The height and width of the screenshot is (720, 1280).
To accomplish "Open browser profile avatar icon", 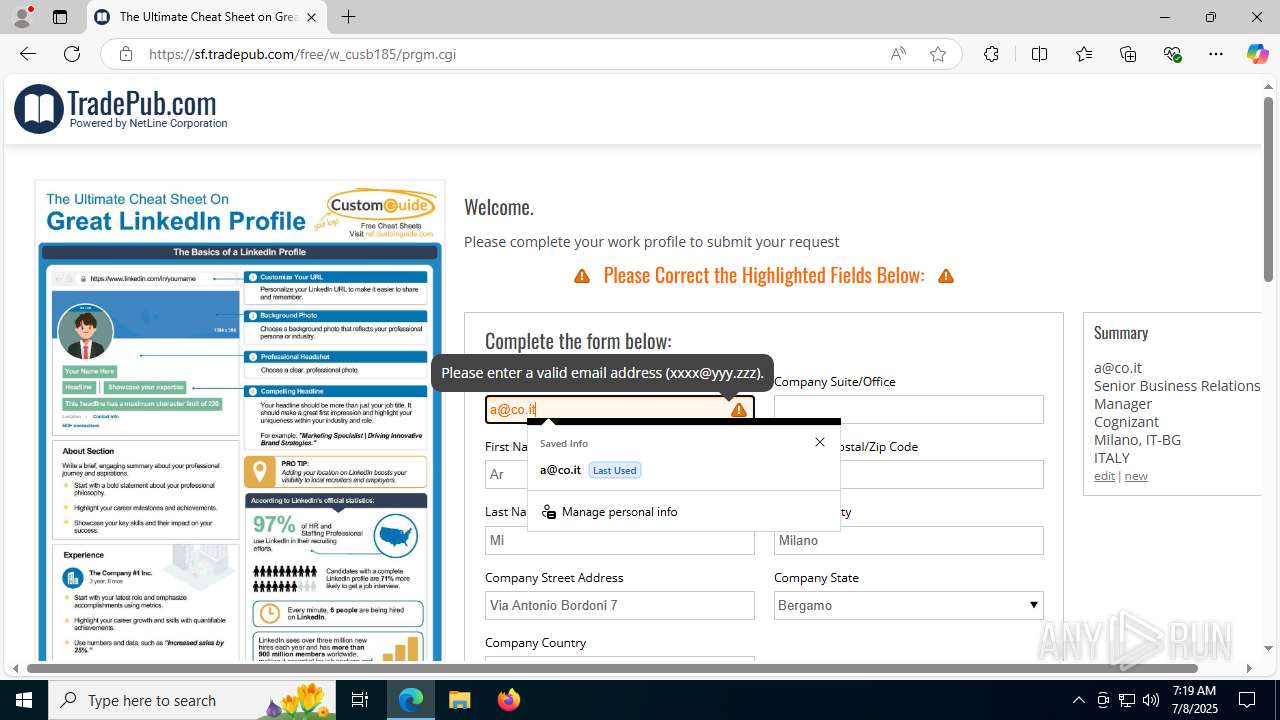I will coord(22,17).
